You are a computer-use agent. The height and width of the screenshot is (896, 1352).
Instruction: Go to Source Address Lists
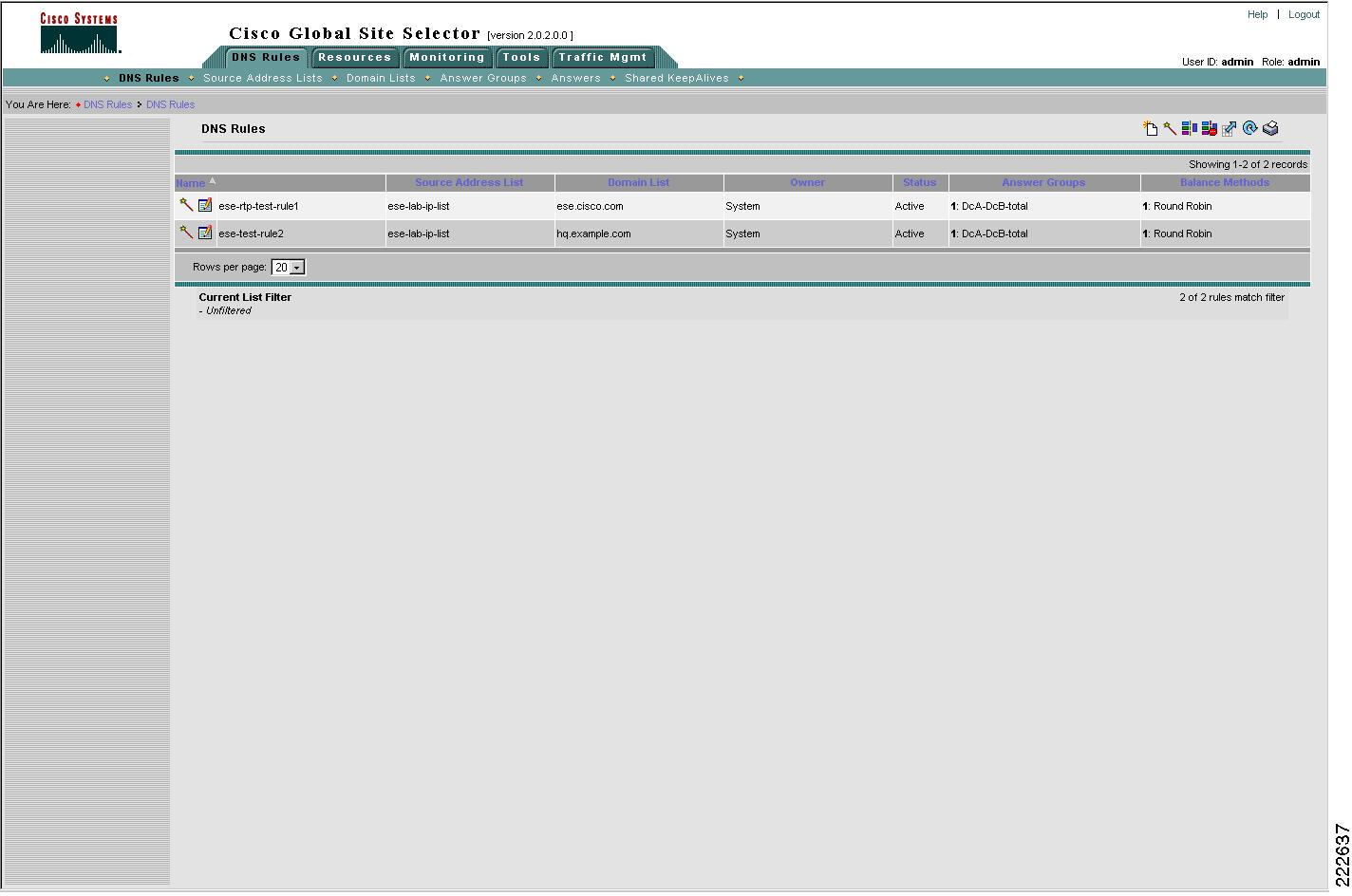click(x=263, y=78)
